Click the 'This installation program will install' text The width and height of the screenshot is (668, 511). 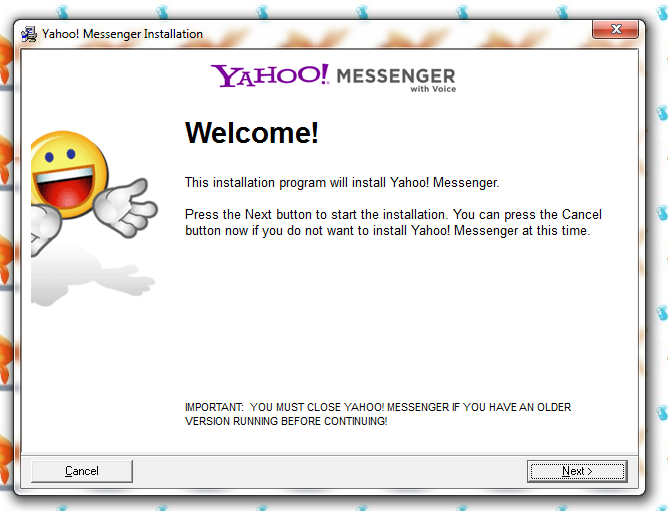342,182
